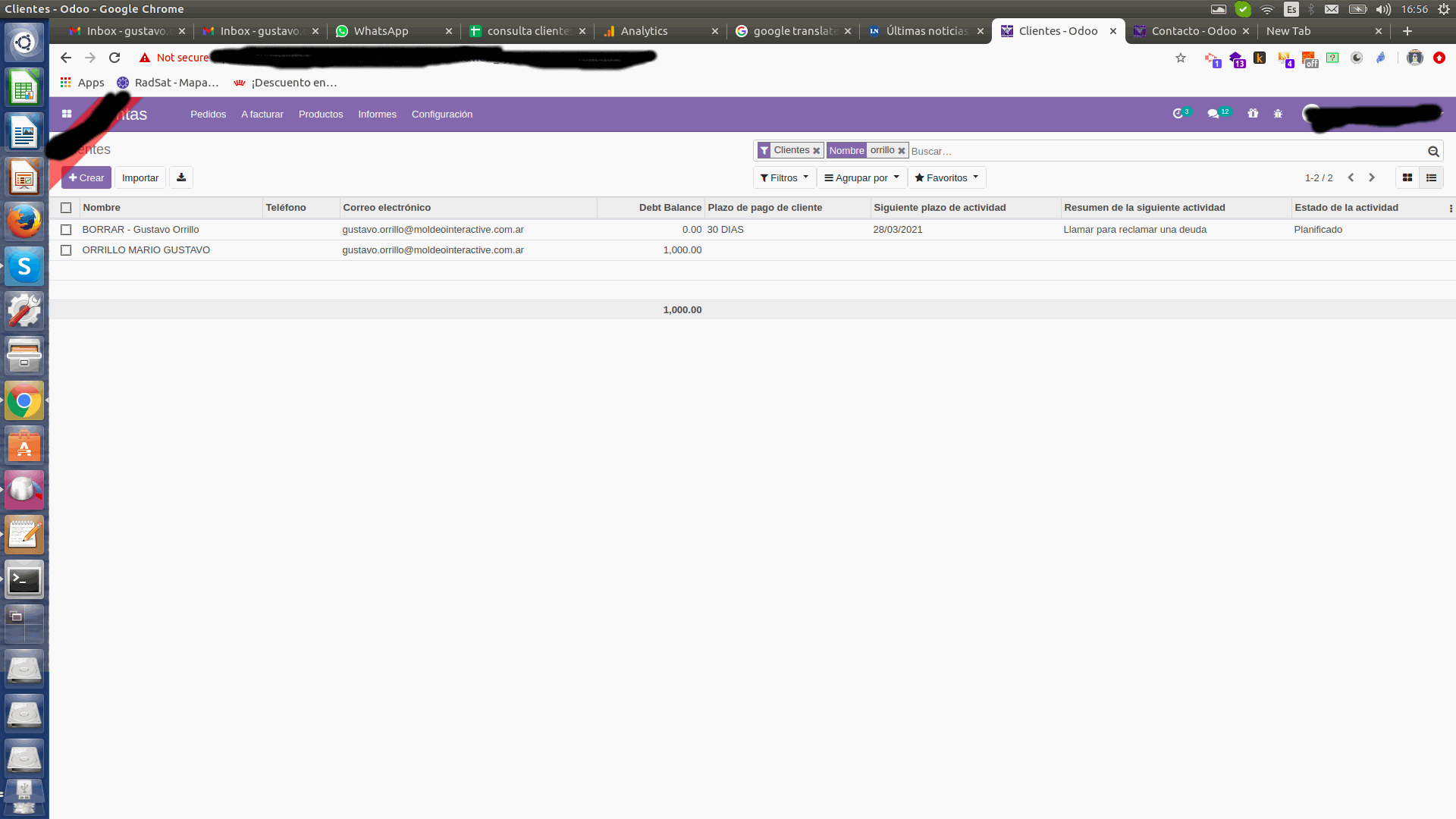Switch to kanban view

pos(1407,177)
